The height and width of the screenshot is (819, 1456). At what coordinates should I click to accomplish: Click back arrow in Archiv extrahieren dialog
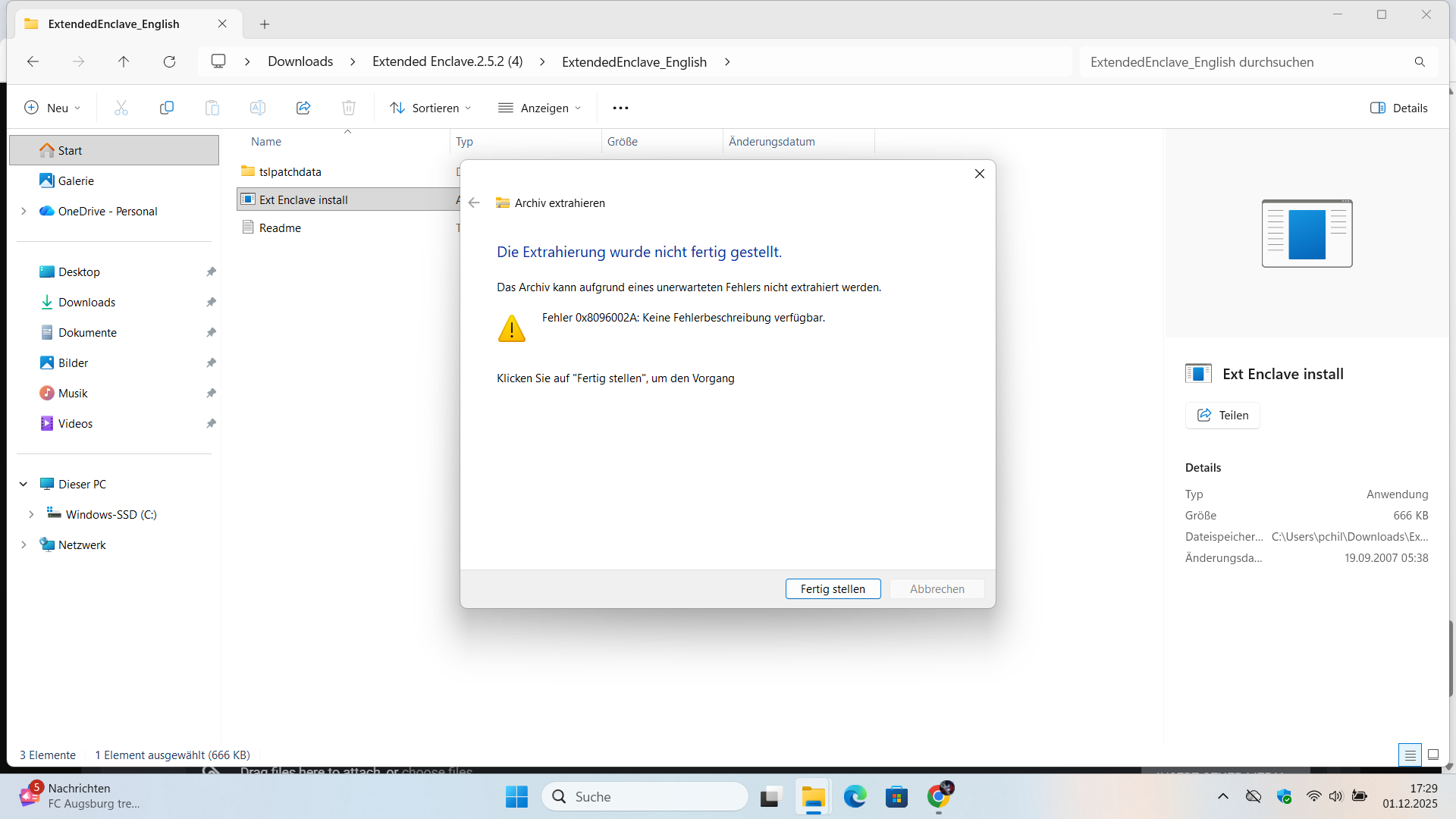click(x=474, y=202)
